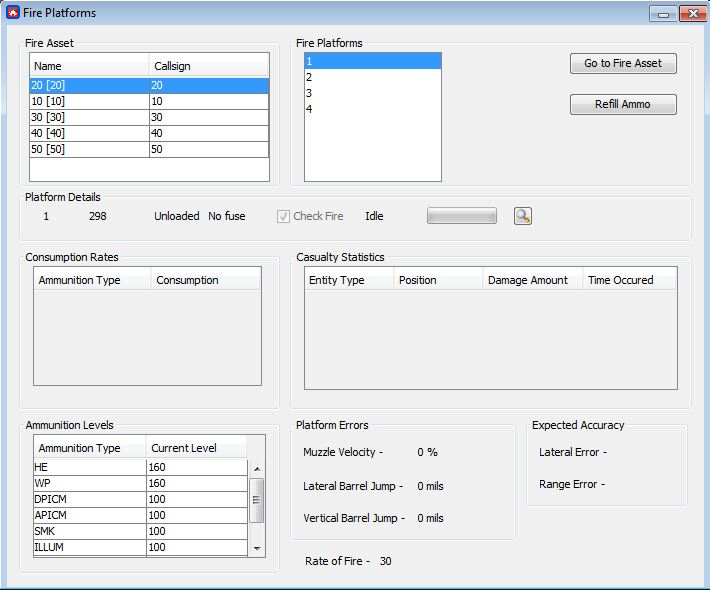Click the Time Occured column header

point(630,280)
